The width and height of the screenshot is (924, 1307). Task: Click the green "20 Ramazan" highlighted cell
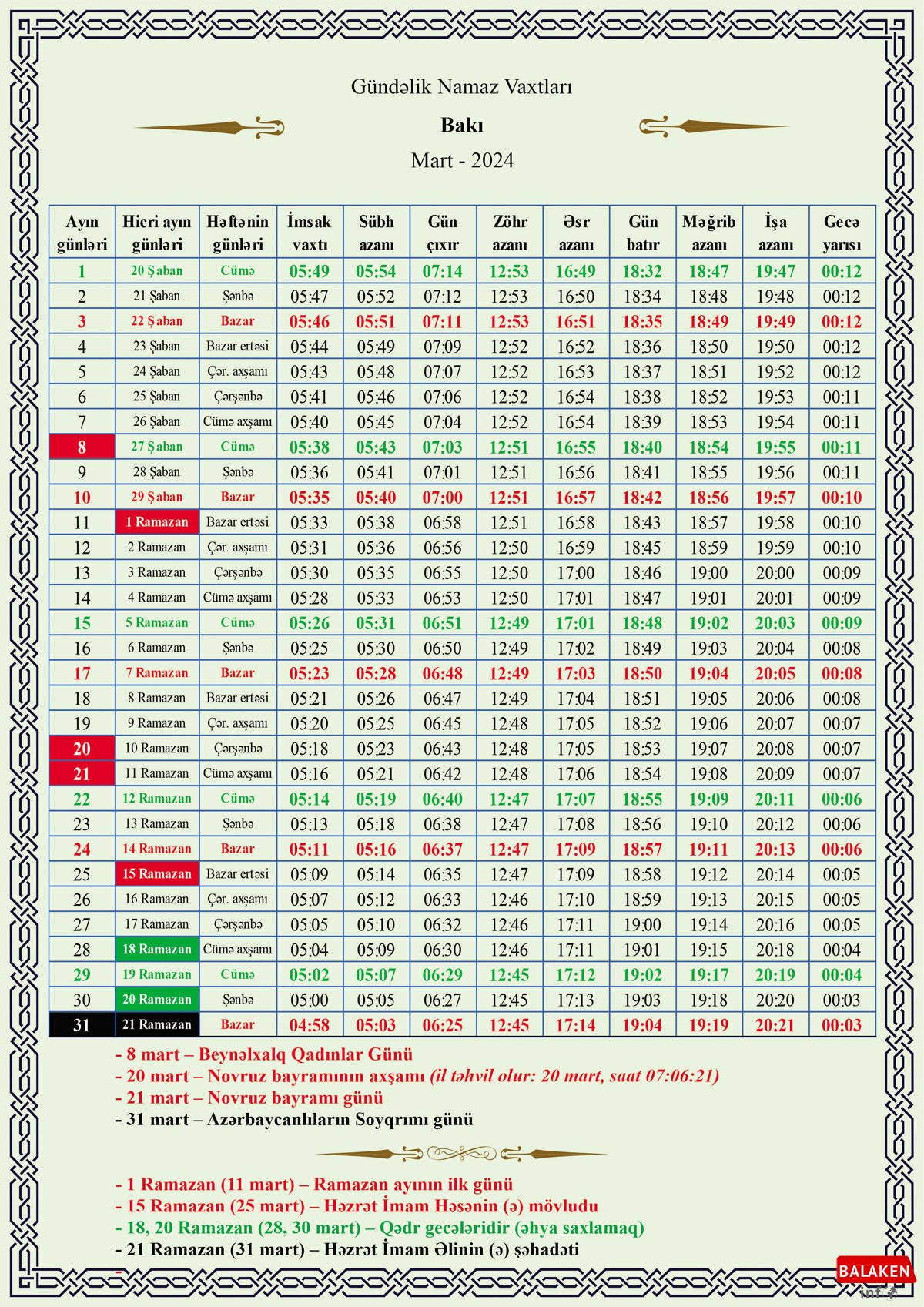tap(157, 1000)
